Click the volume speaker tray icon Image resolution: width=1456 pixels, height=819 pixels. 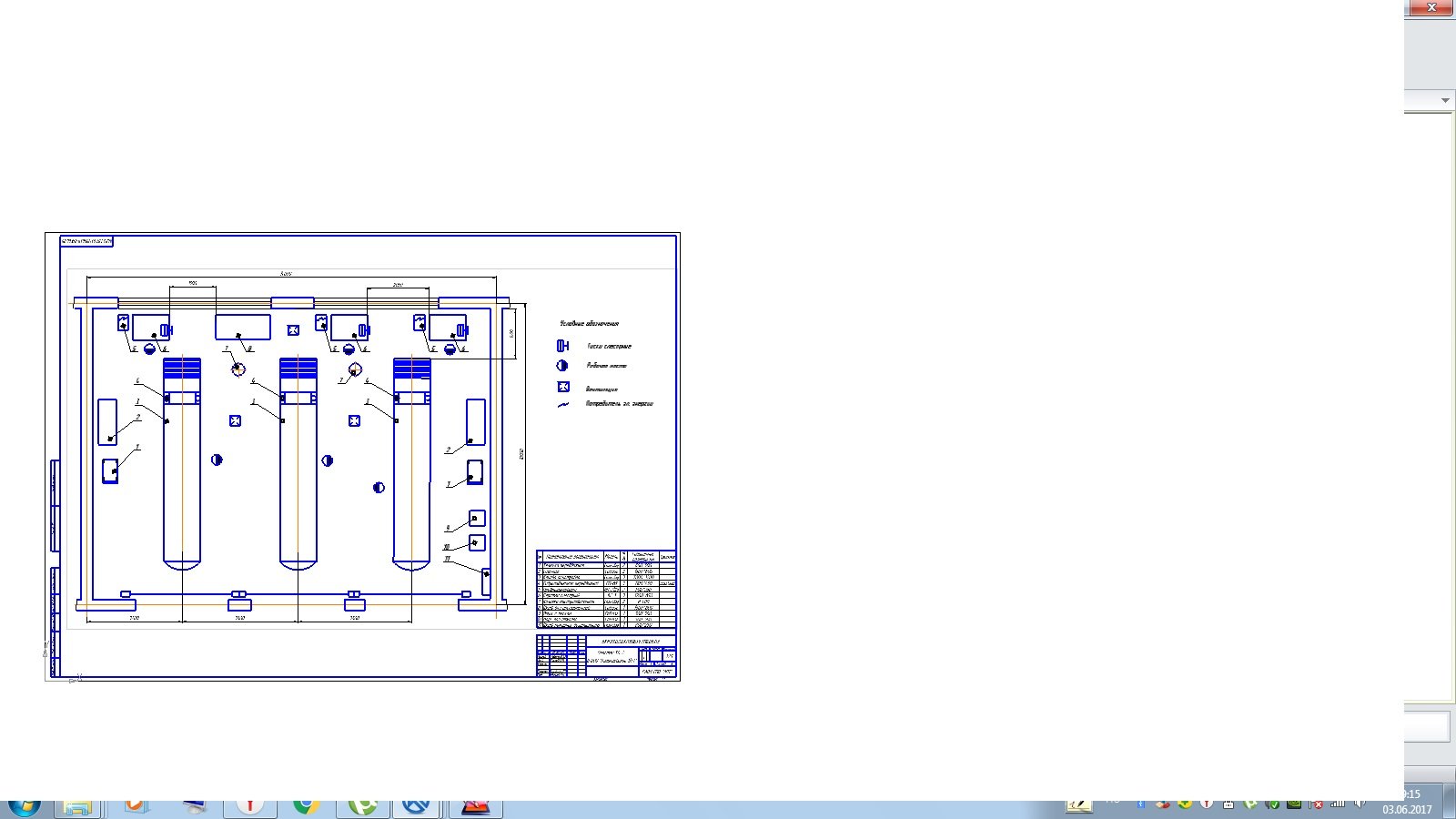[1360, 804]
